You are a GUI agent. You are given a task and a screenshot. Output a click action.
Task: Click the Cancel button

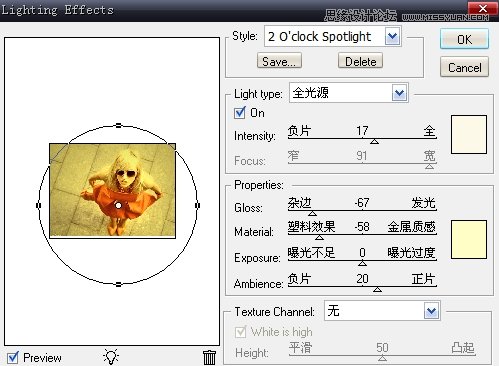point(464,68)
